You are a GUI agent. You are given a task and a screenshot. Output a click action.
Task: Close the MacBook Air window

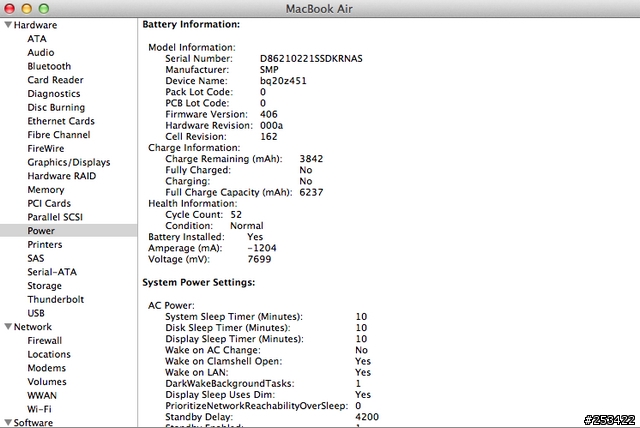coord(9,8)
